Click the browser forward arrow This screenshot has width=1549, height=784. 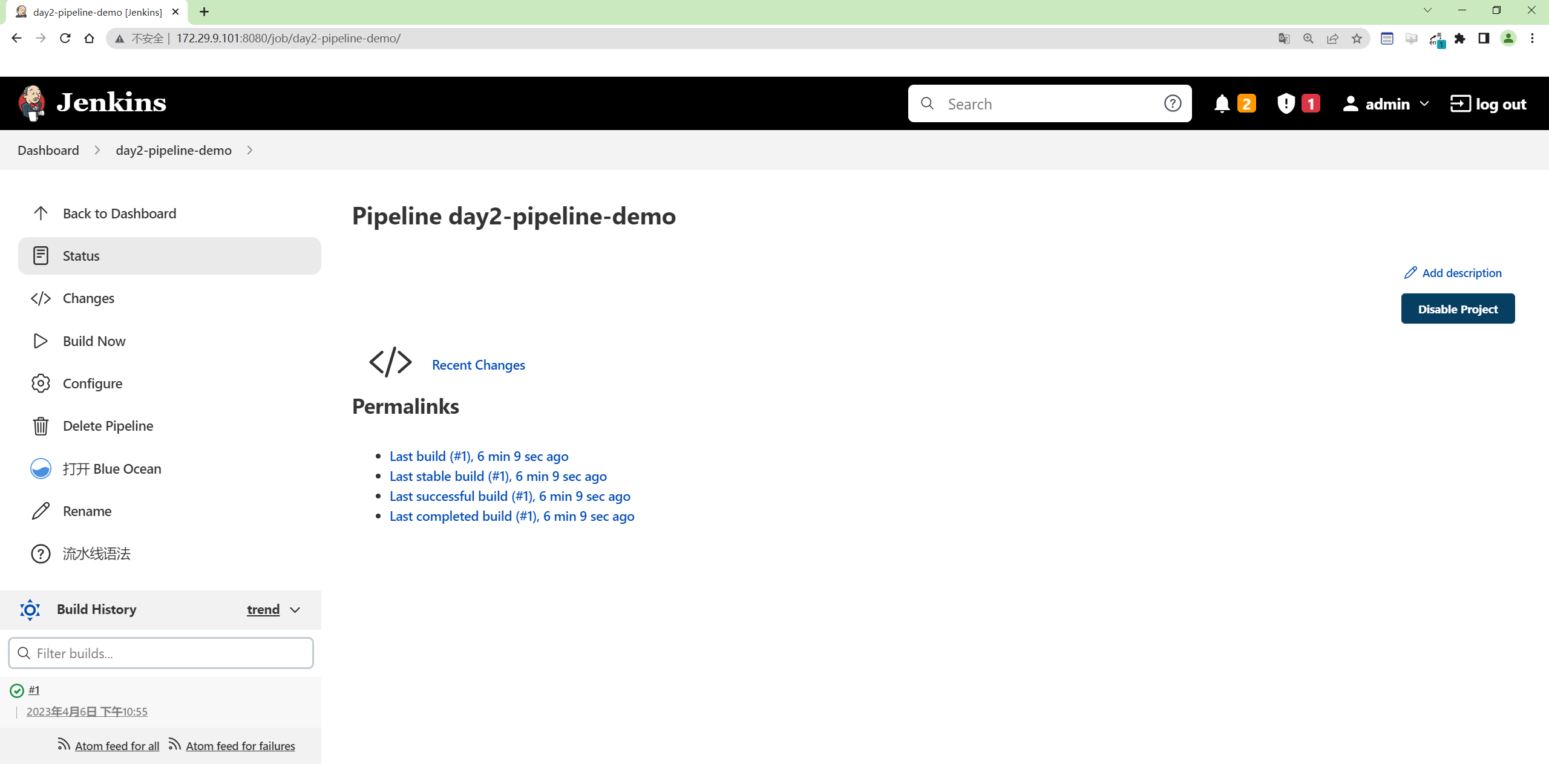pyautogui.click(x=41, y=38)
